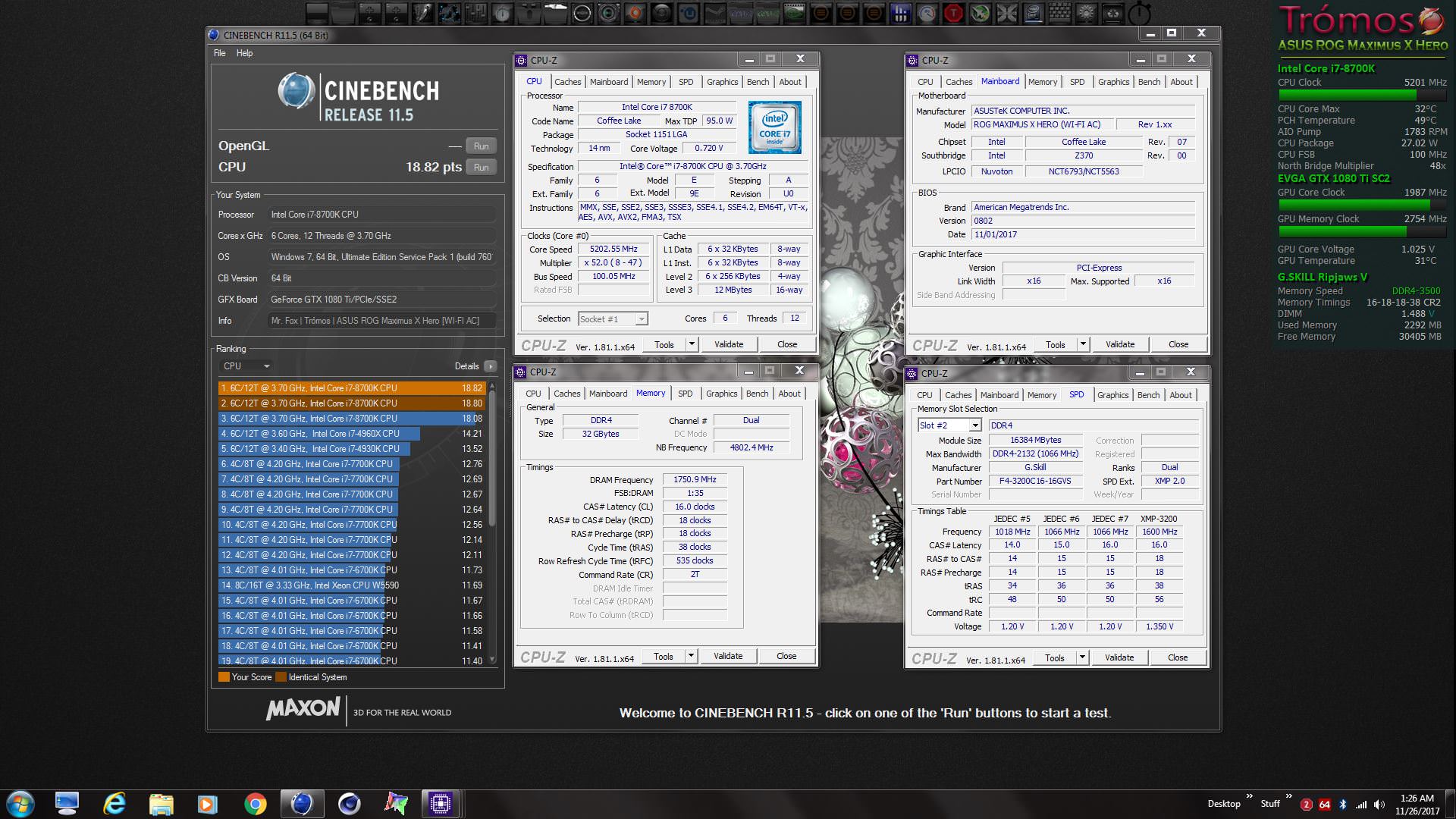Select Memory tab in bottom-right CPU-Z window
Viewport: 1456px width, 819px height.
[1041, 395]
